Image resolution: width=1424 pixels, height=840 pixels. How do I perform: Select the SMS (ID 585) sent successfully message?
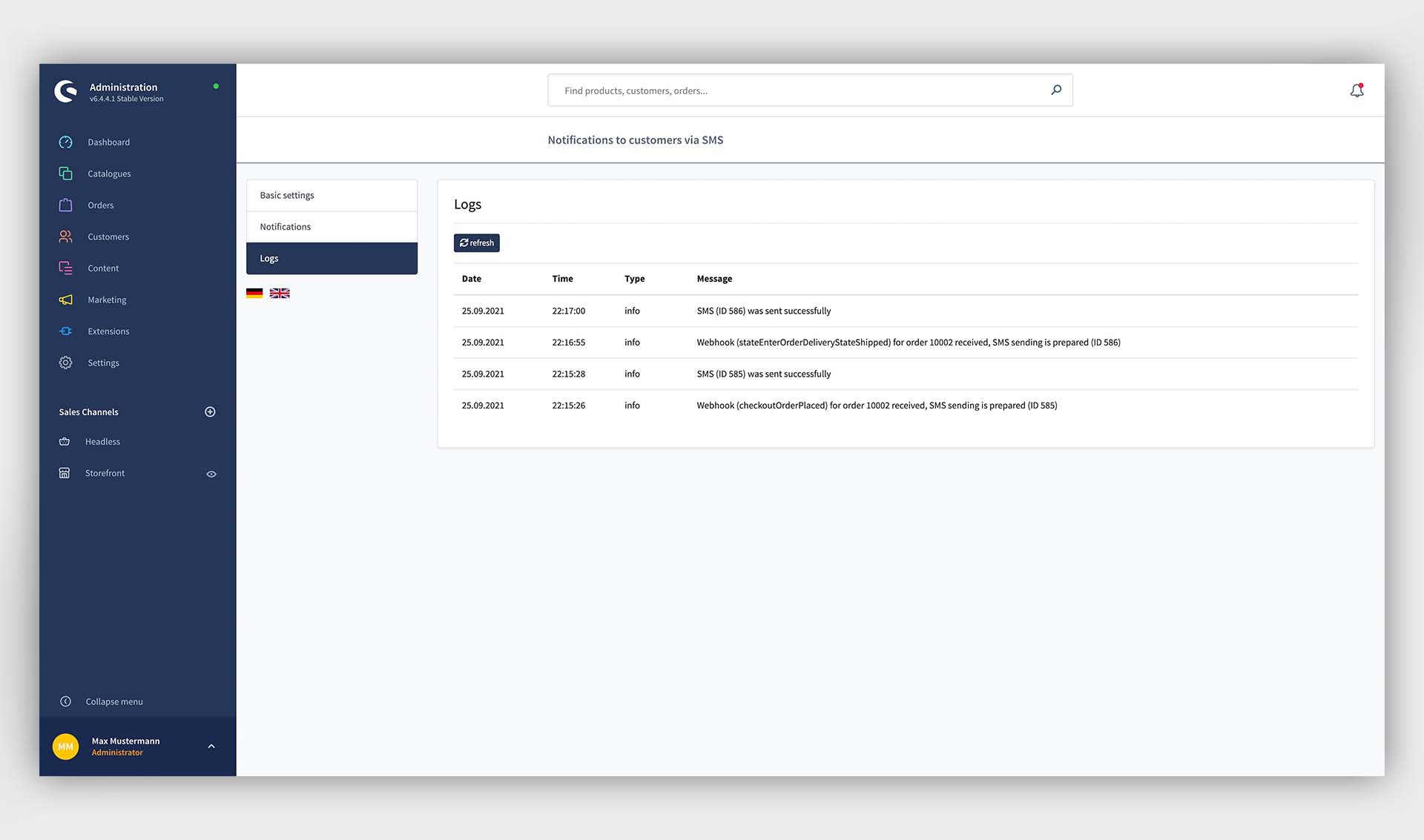[x=763, y=374]
